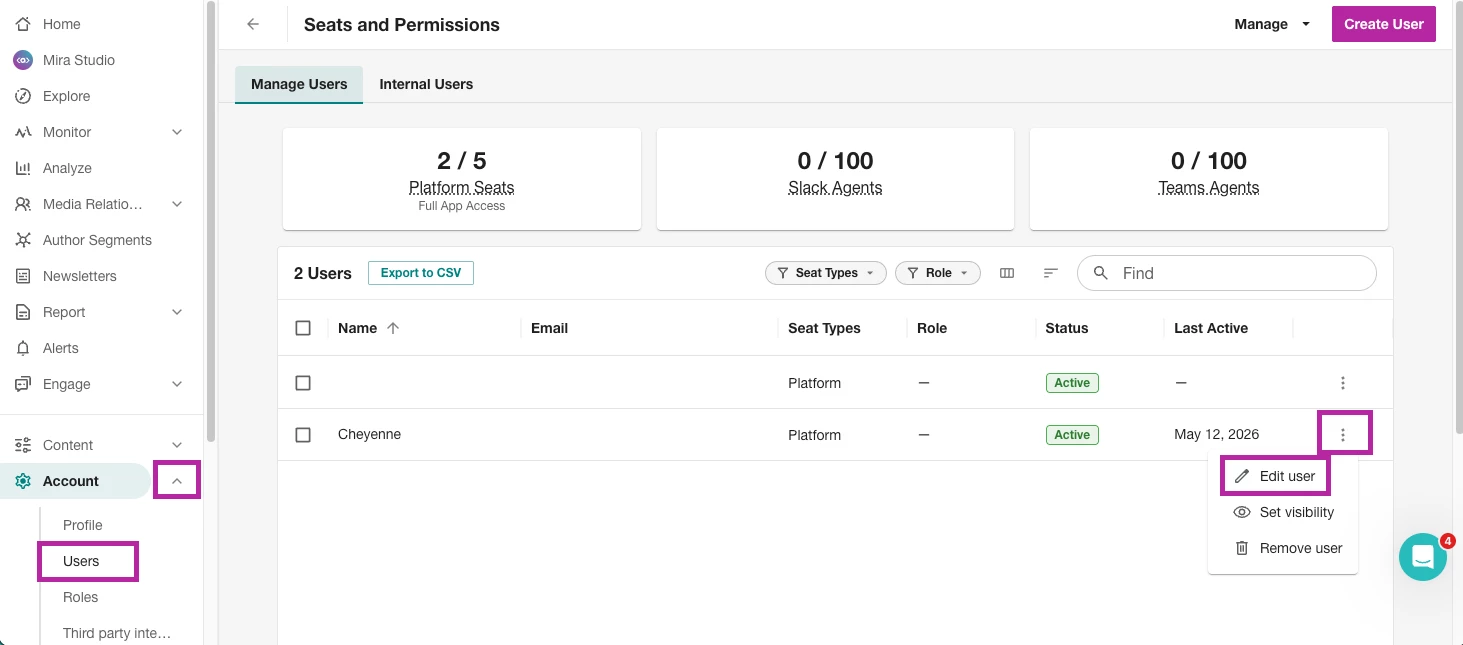Image resolution: width=1463 pixels, height=645 pixels.
Task: Click the sidebar vertical scrollbar
Action: pos(210,220)
